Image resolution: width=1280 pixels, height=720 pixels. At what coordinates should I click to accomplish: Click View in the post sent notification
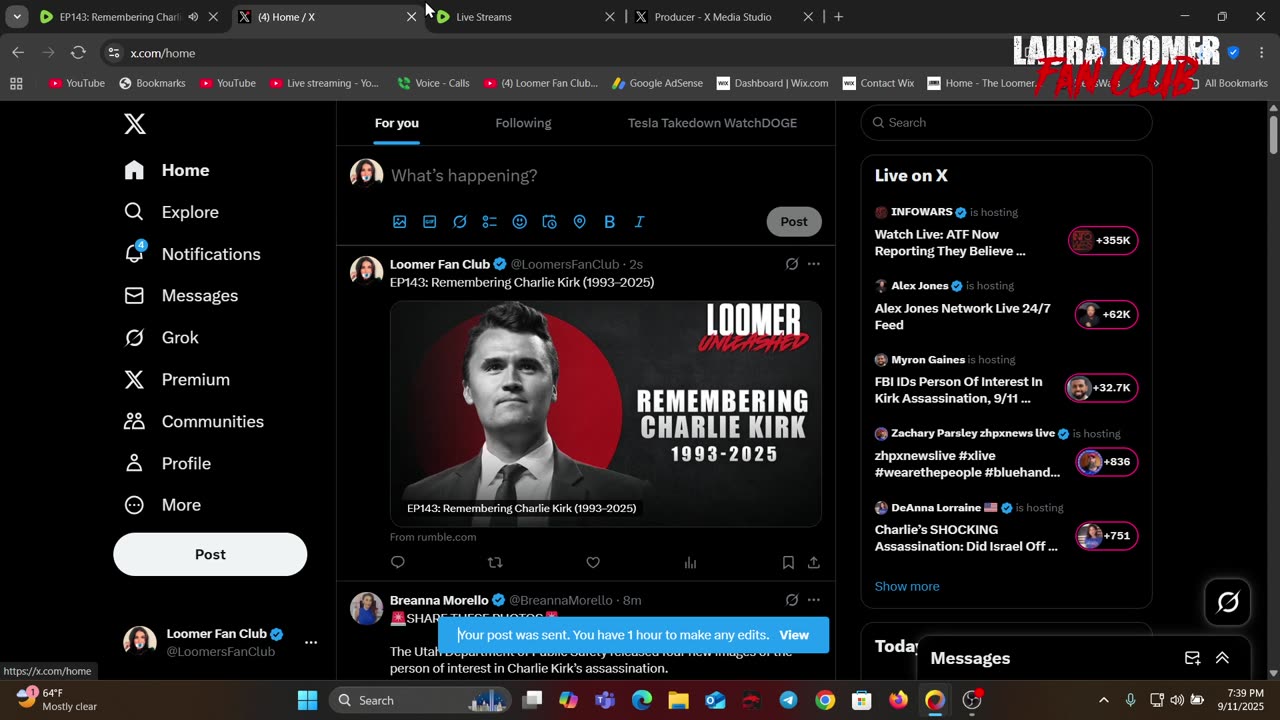point(794,635)
